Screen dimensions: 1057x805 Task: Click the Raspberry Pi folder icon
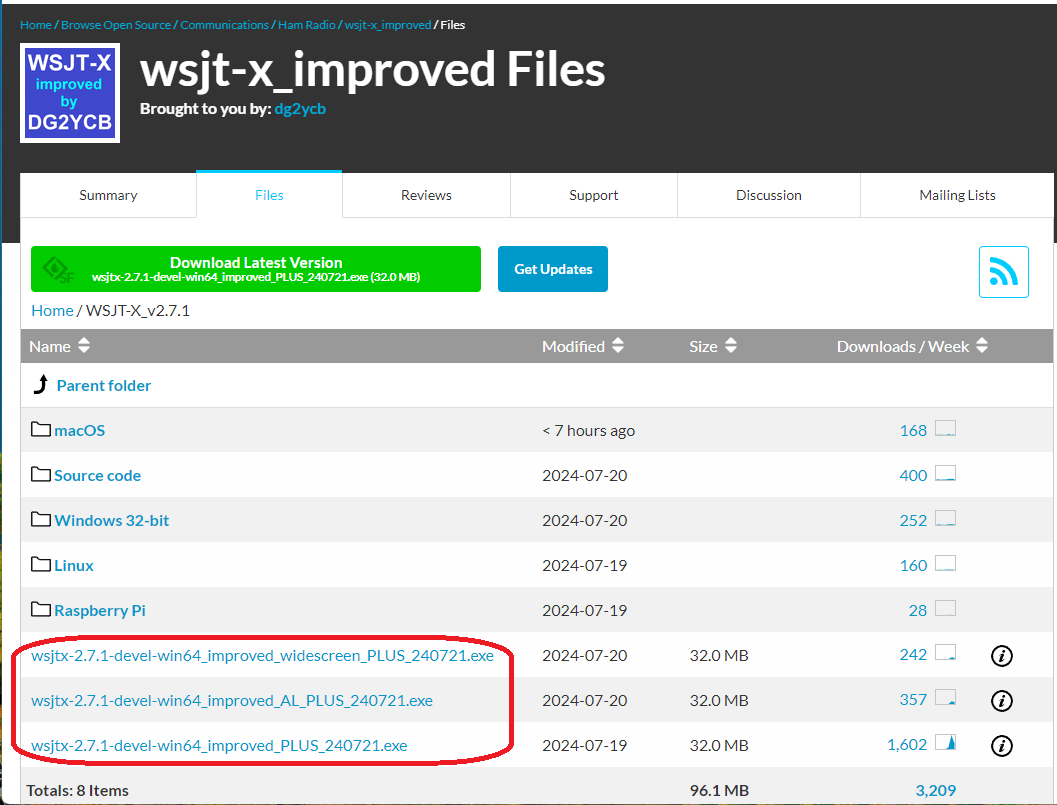click(40, 609)
